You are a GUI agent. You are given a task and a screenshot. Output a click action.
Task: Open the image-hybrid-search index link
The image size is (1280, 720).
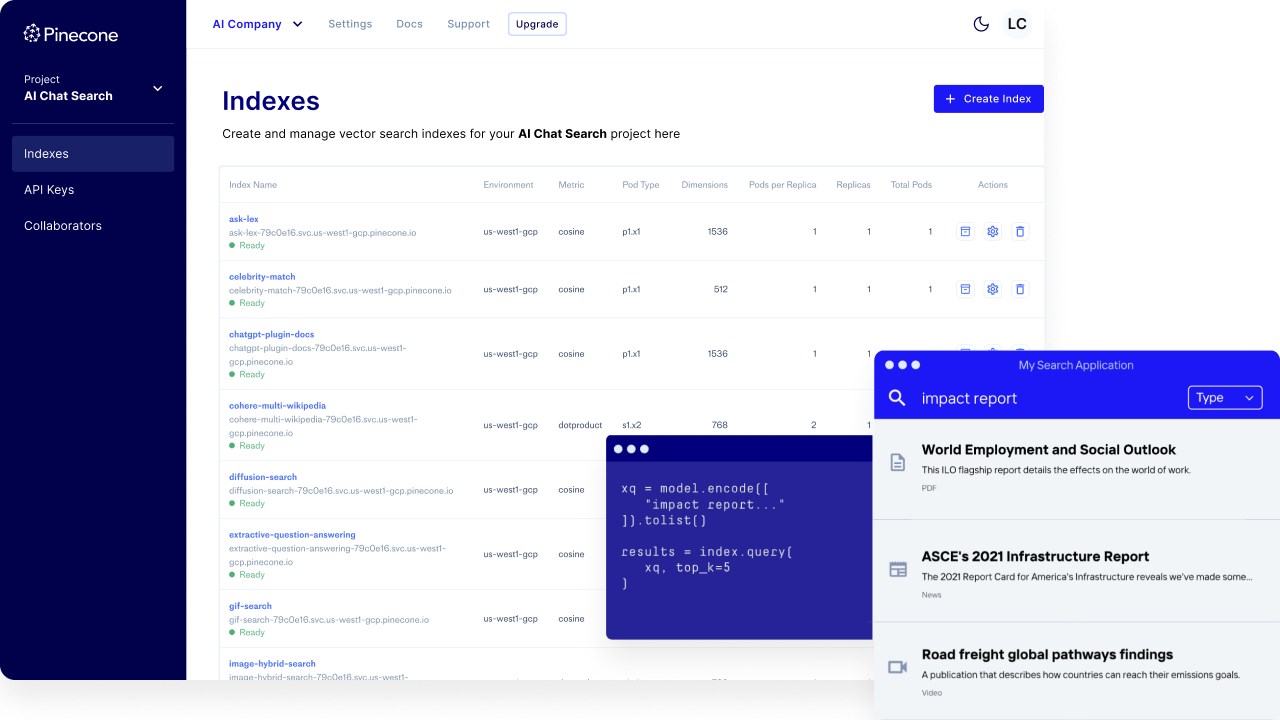(272, 664)
